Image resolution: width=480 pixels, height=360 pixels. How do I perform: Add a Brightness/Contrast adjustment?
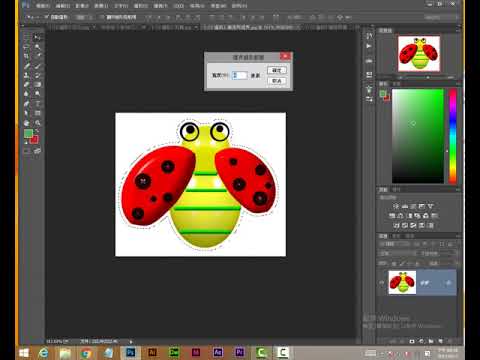(x=396, y=207)
